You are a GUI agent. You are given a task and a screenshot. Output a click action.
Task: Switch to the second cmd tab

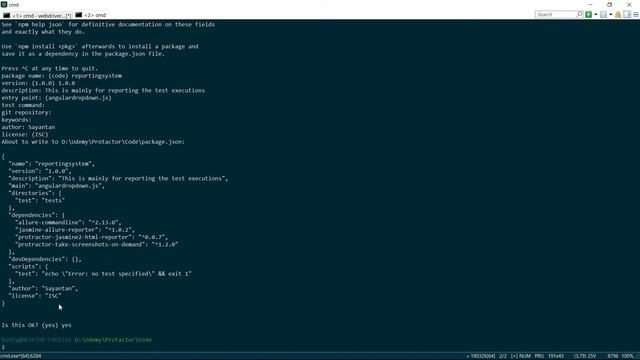[91, 15]
